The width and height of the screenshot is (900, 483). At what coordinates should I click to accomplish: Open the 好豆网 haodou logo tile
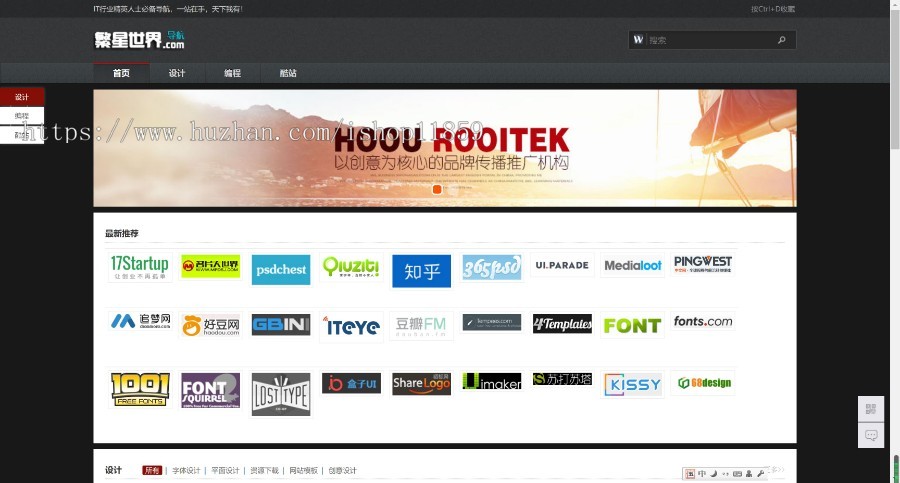pyautogui.click(x=211, y=325)
